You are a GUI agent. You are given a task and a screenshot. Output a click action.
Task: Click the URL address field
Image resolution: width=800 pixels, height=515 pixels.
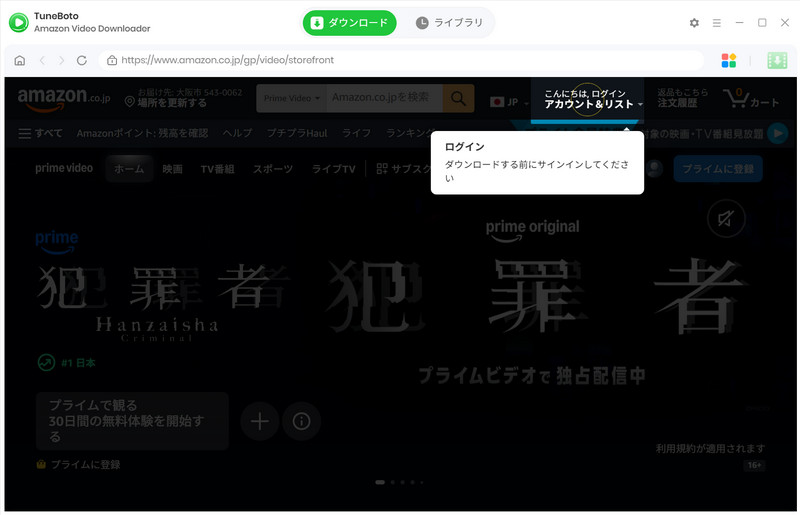coord(401,60)
